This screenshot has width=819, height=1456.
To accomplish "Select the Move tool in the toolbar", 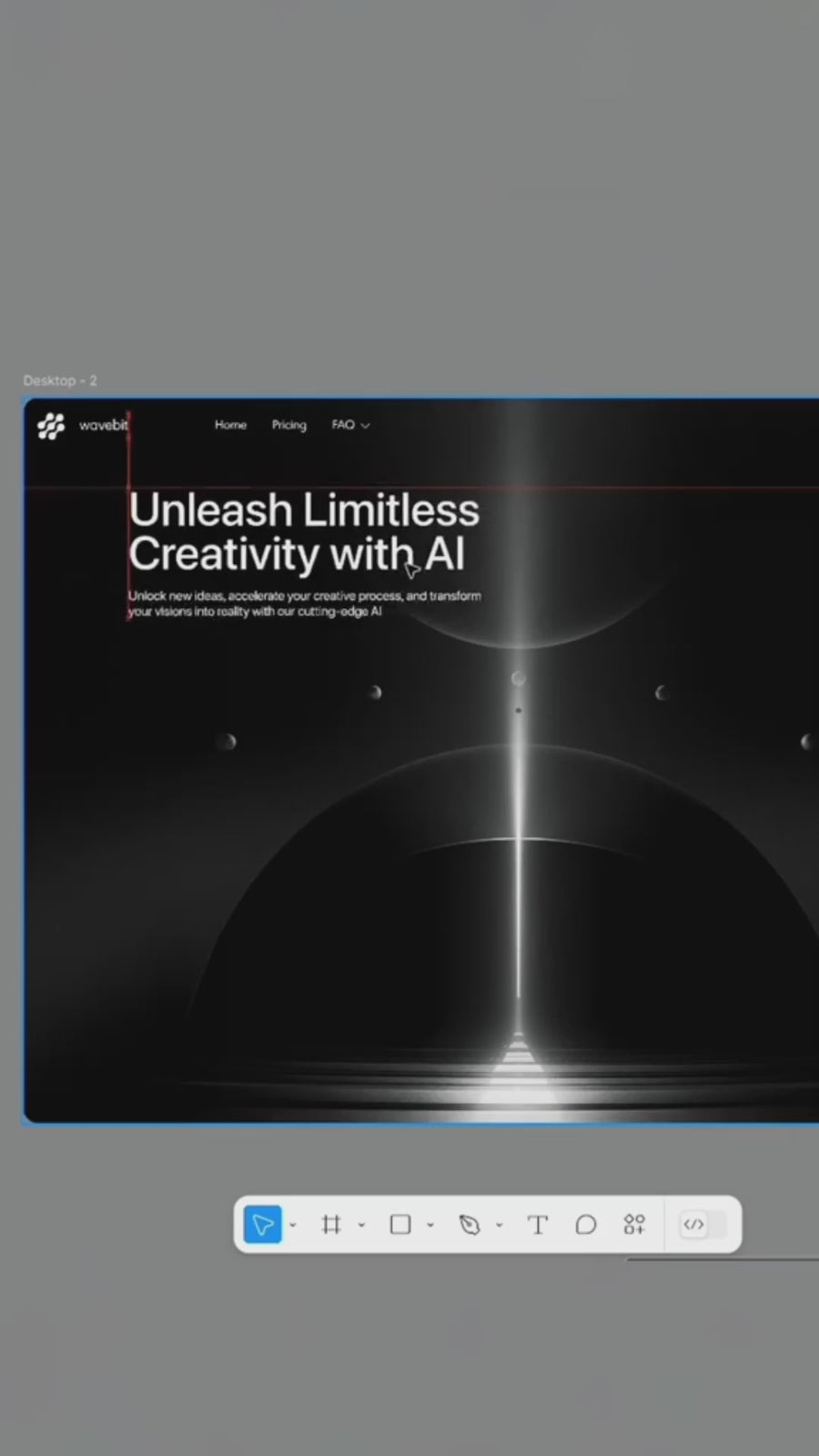I will [262, 1225].
